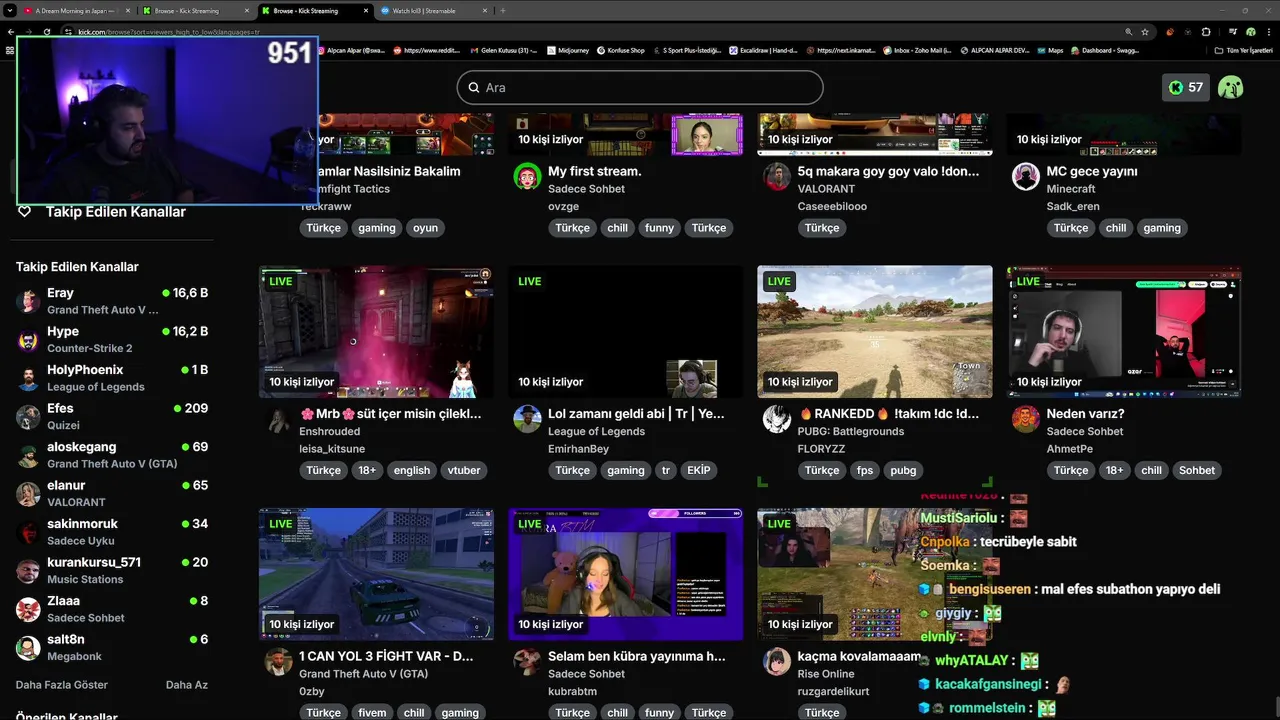
Task: Click the search magnifier icon in Ara box
Action: 474,88
